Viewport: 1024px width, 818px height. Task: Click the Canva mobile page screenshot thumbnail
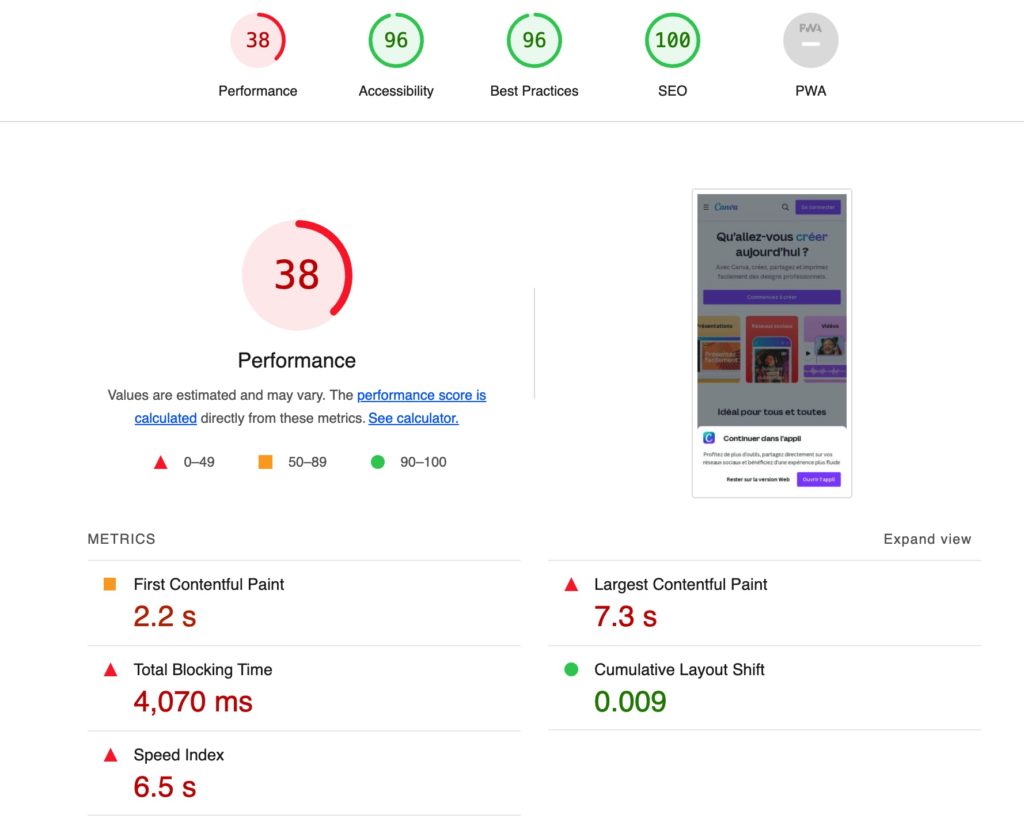tap(771, 343)
